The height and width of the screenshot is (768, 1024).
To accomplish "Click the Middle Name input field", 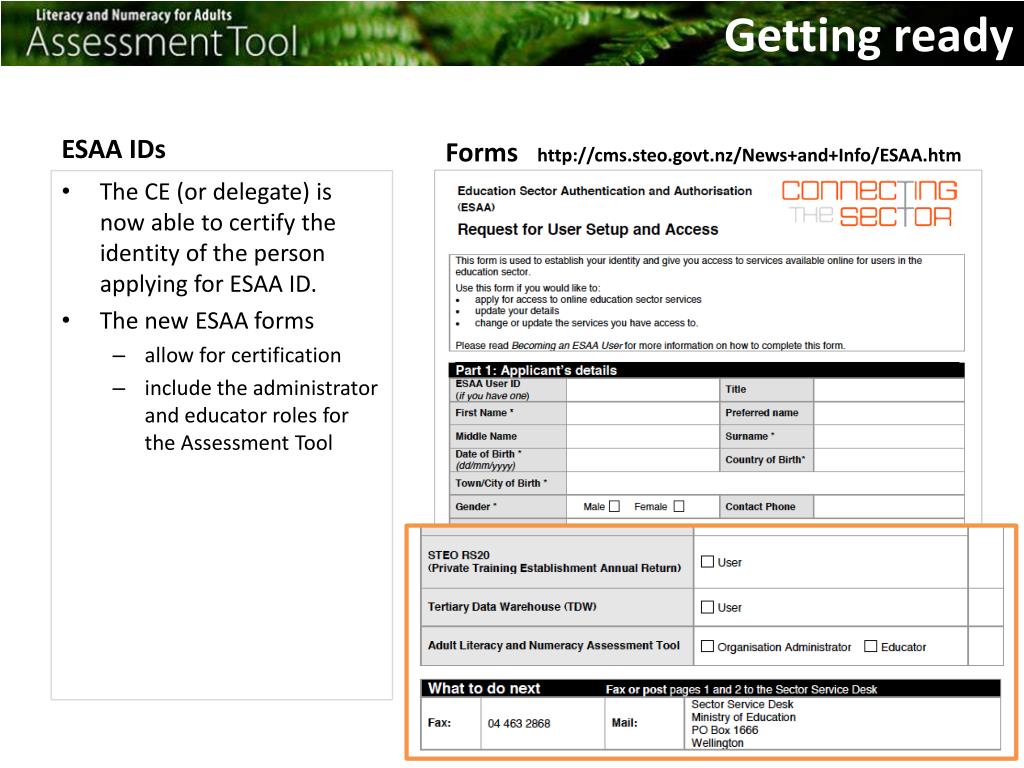I will (x=643, y=436).
